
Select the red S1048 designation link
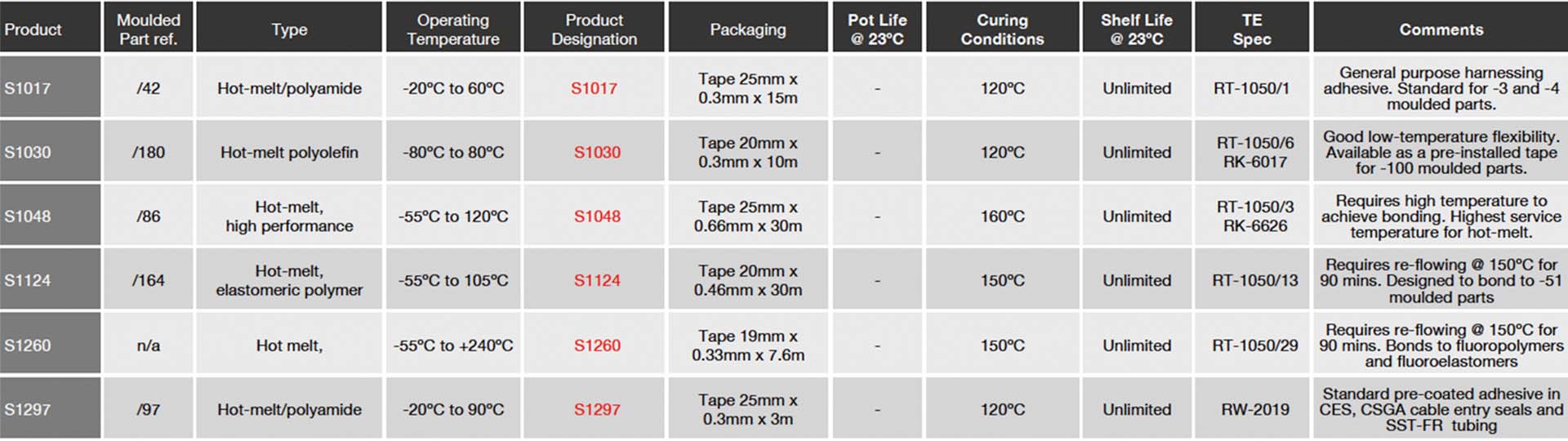click(597, 216)
